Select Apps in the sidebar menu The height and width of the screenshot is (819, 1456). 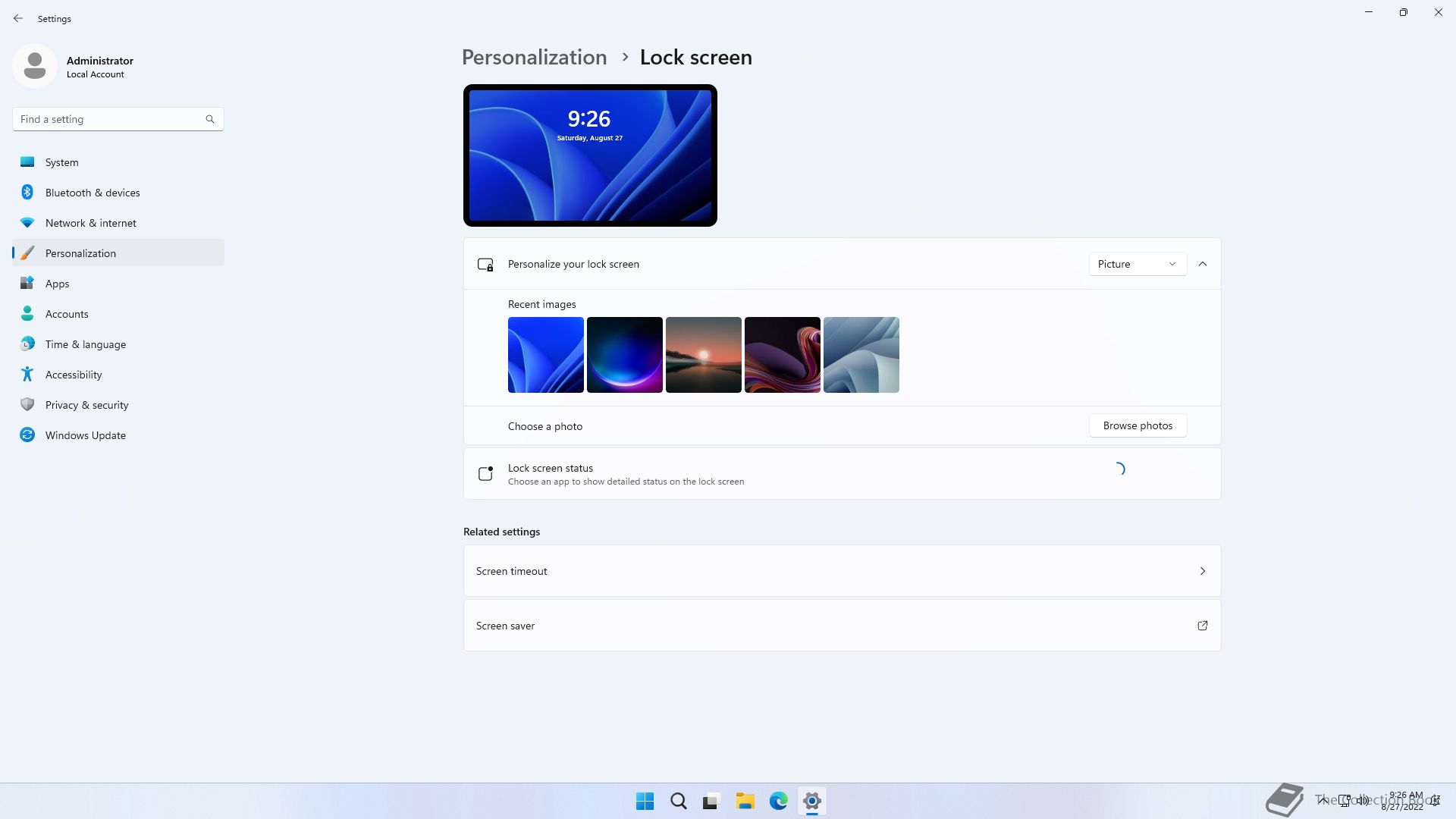(x=57, y=284)
